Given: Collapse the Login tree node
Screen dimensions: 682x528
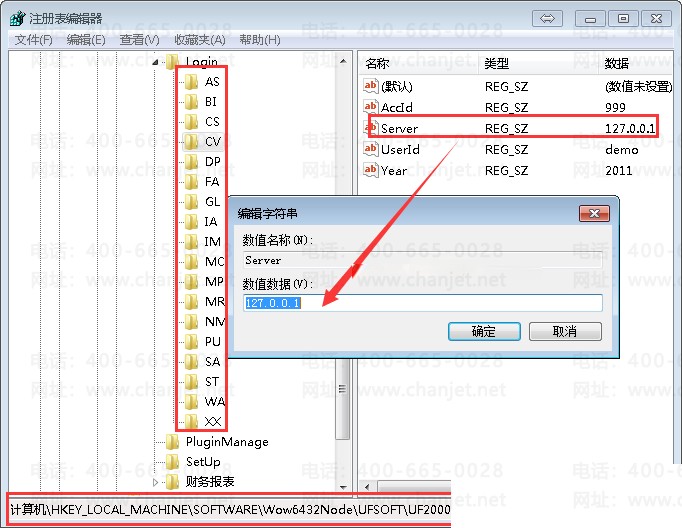Looking at the screenshot, I should tap(155, 62).
